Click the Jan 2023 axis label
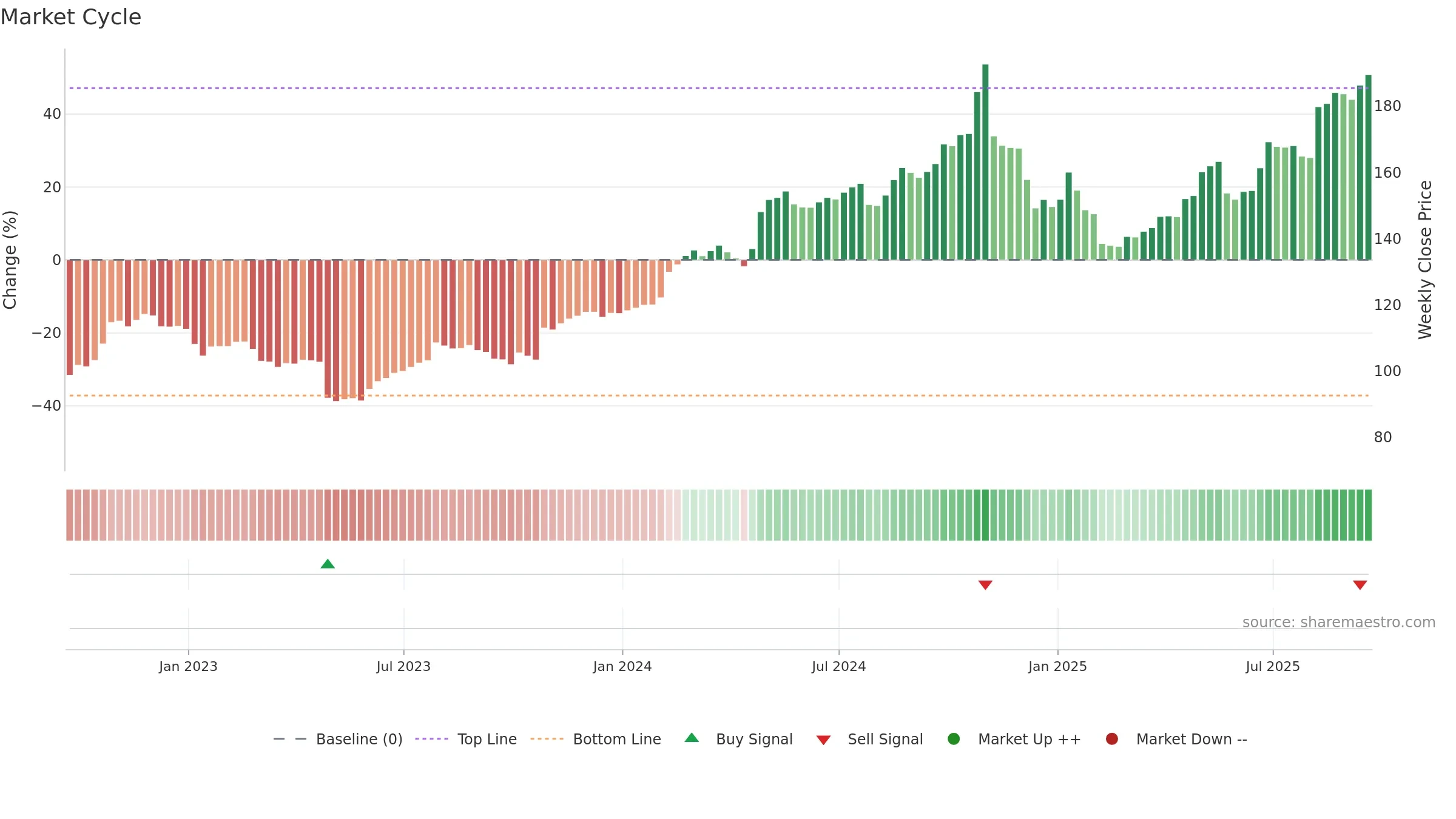The image size is (1456, 819). point(188,666)
